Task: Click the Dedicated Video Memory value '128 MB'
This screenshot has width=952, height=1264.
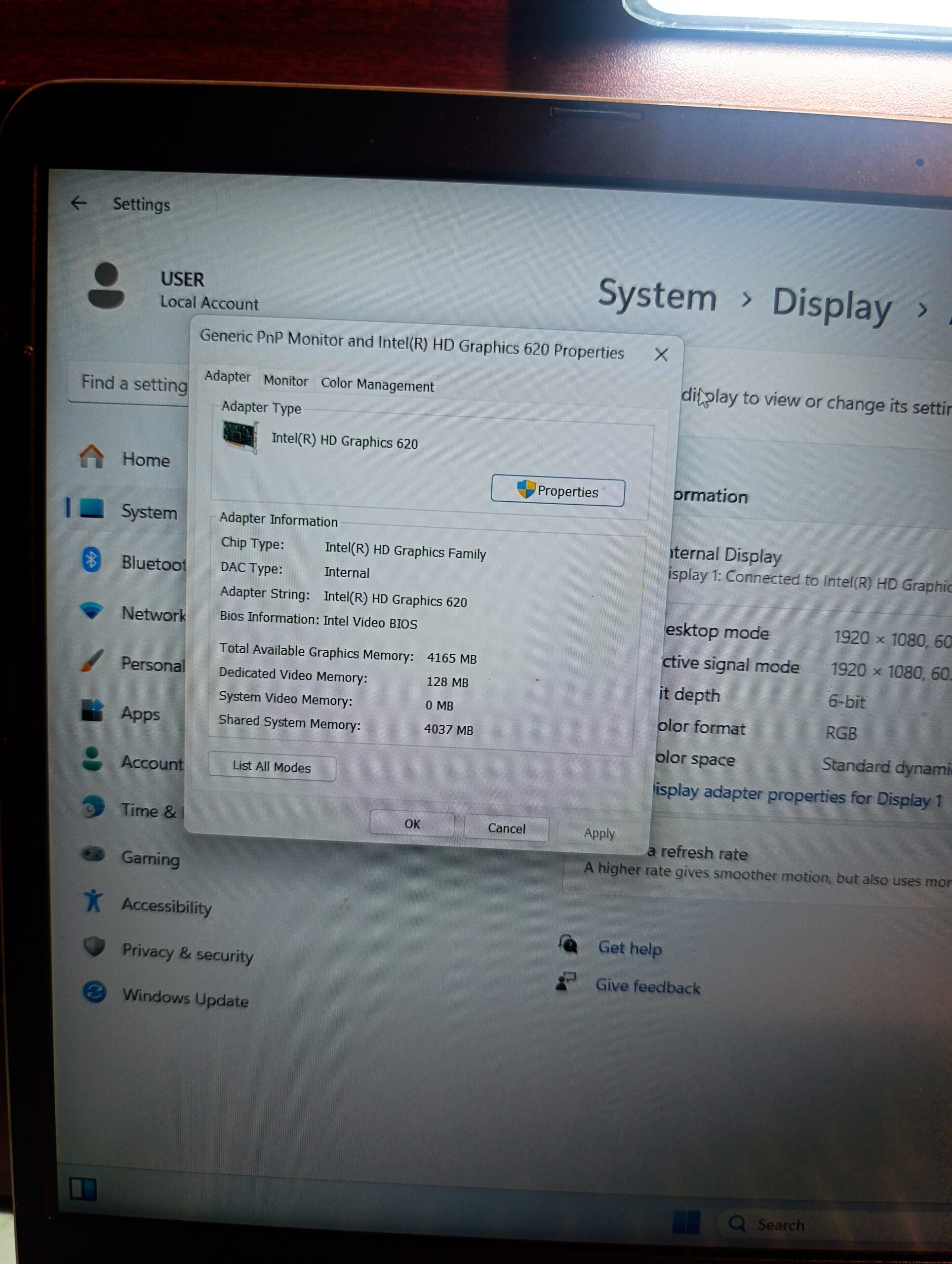Action: tap(447, 682)
